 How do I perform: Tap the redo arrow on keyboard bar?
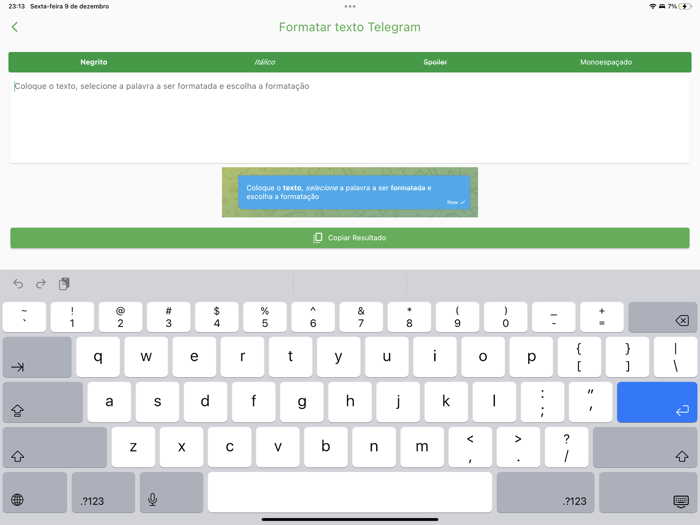pyautogui.click(x=41, y=284)
